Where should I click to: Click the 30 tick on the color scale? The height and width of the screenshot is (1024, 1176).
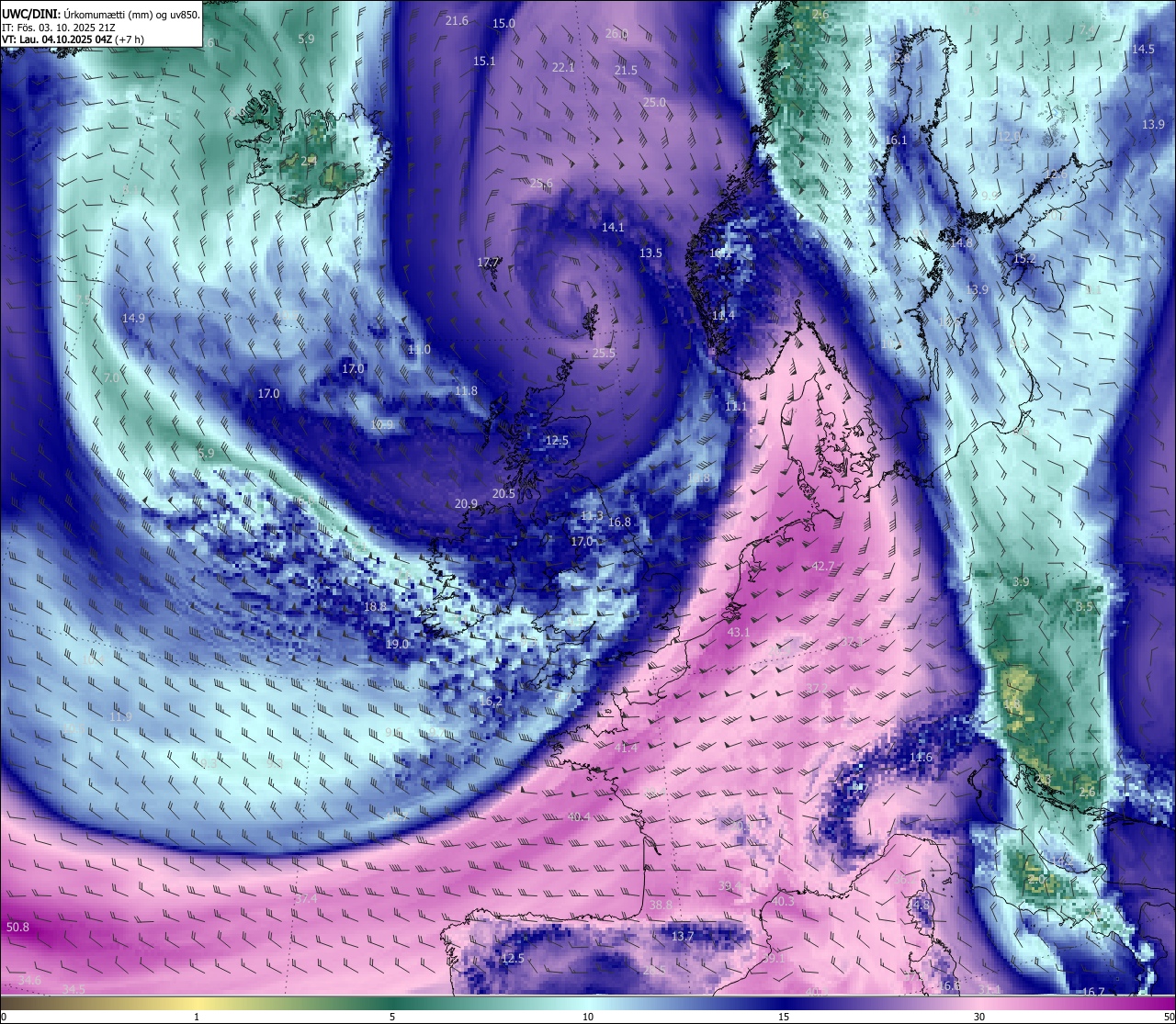click(979, 1017)
